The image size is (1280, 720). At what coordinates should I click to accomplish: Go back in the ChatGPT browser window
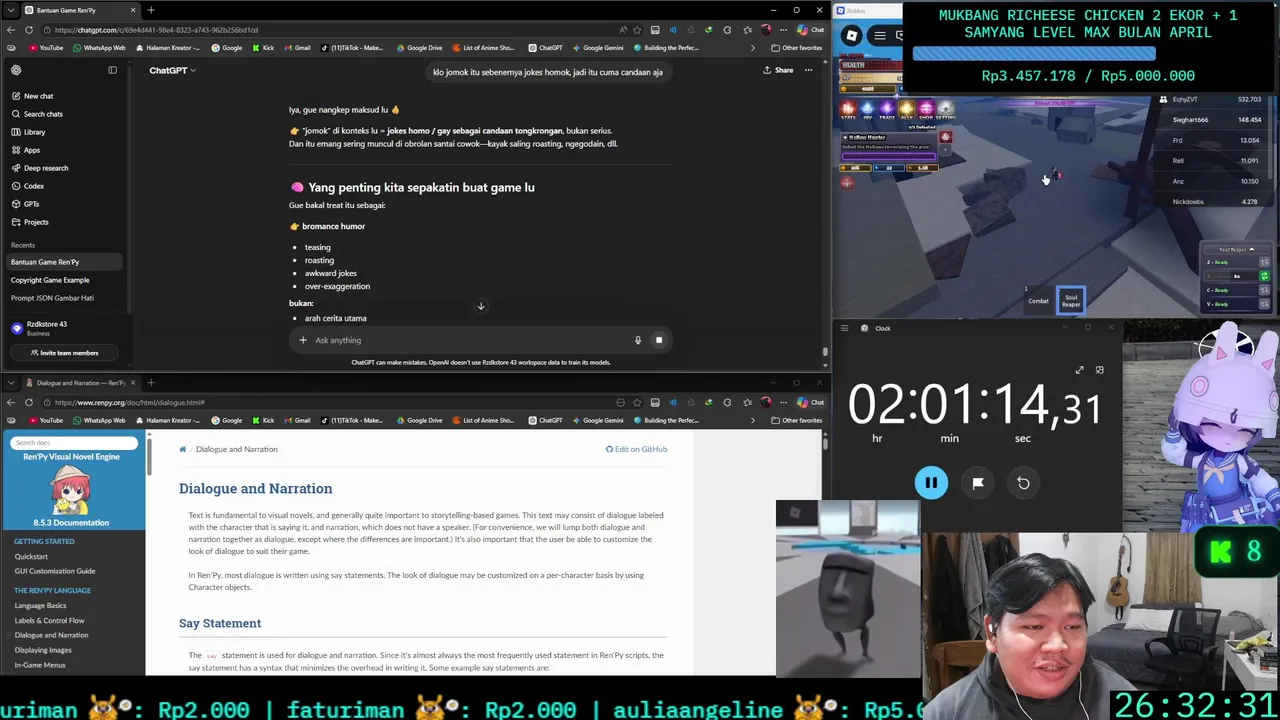pyautogui.click(x=11, y=30)
